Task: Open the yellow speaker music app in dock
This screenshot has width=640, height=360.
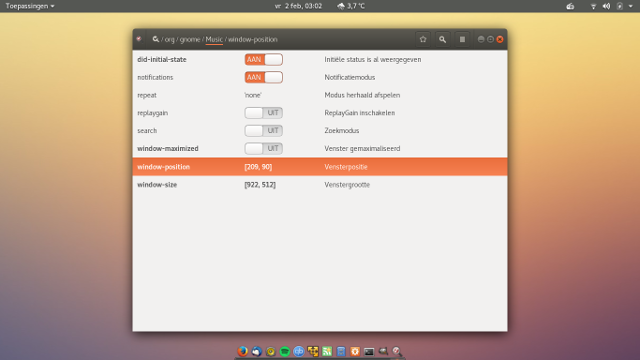Action: (271, 351)
